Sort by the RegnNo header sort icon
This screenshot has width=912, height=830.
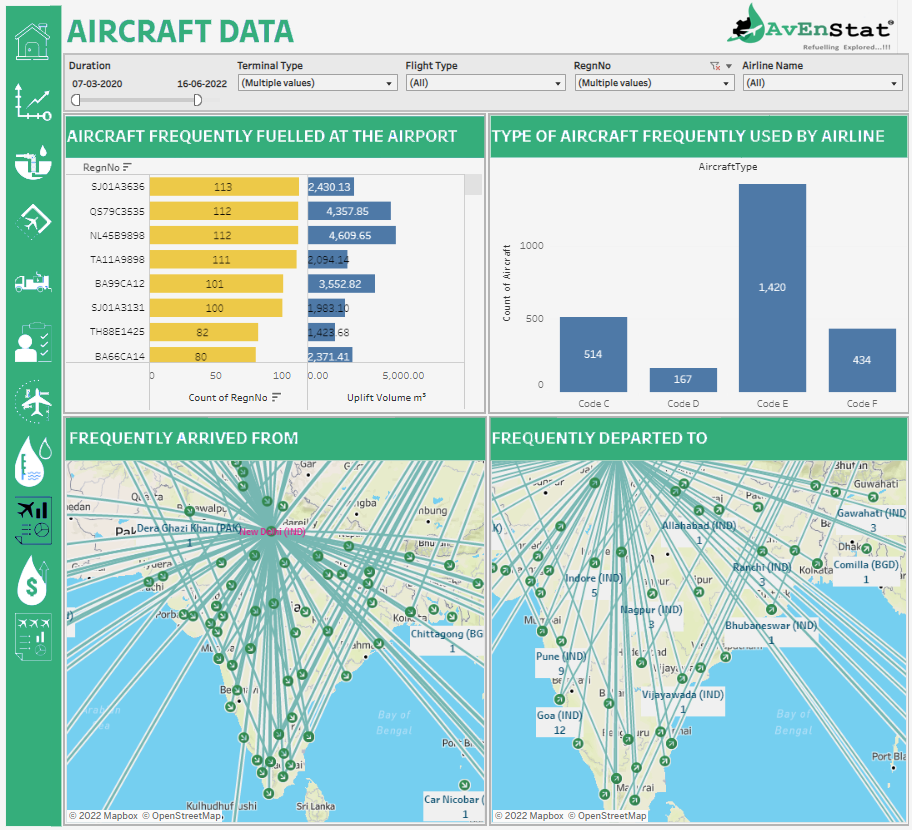click(127, 167)
